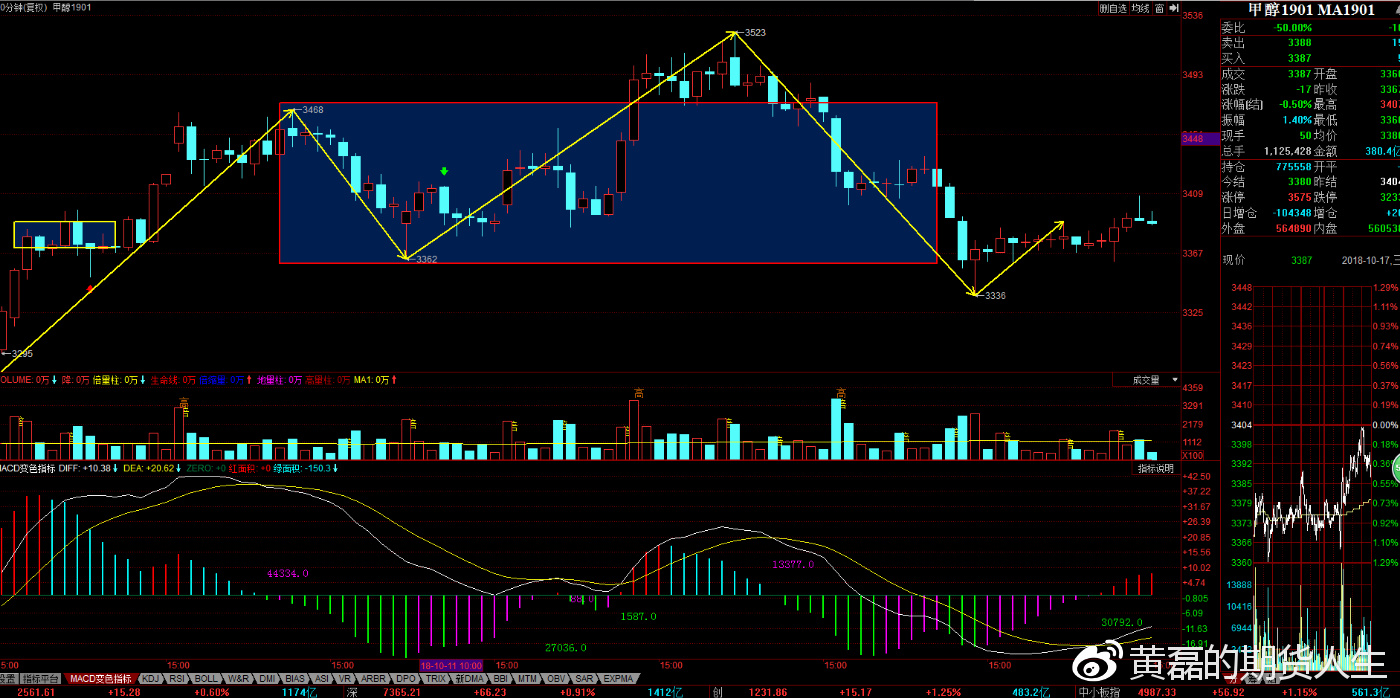The image size is (1400, 698).
Task: Click the 3336 low price label
Action: click(994, 296)
